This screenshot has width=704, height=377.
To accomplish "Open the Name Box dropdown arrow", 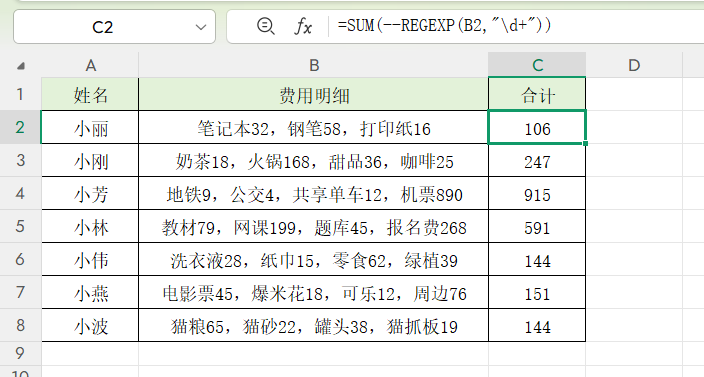I will (201, 27).
